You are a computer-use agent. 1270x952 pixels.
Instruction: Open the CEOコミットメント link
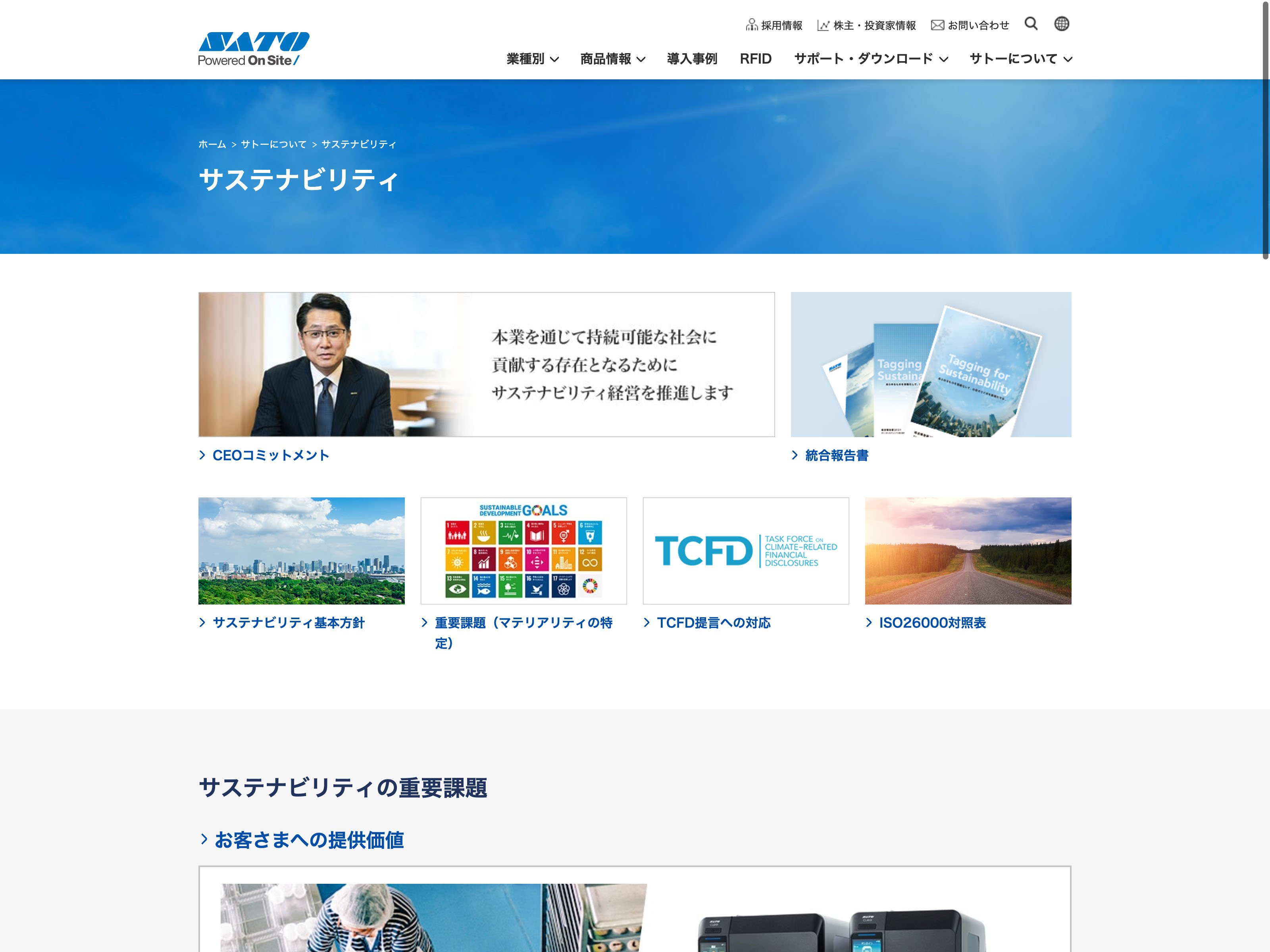tap(270, 455)
